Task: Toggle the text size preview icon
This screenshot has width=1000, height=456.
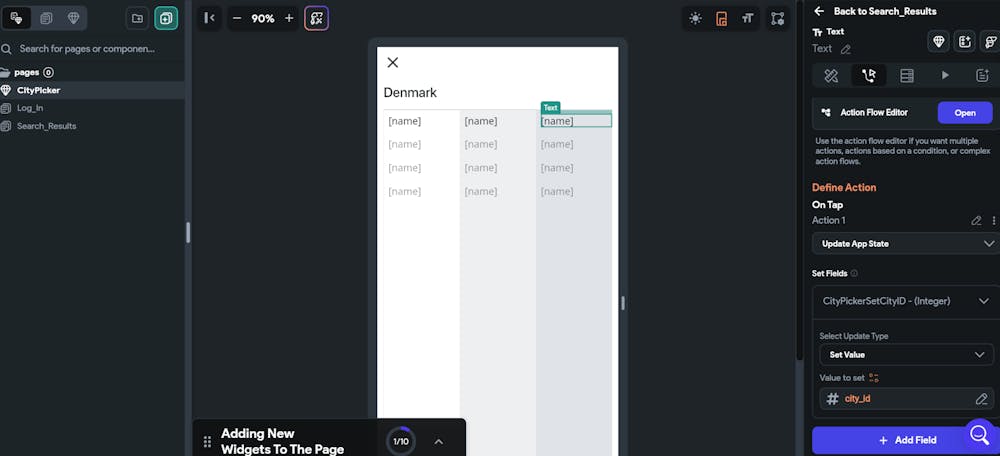Action: [747, 18]
